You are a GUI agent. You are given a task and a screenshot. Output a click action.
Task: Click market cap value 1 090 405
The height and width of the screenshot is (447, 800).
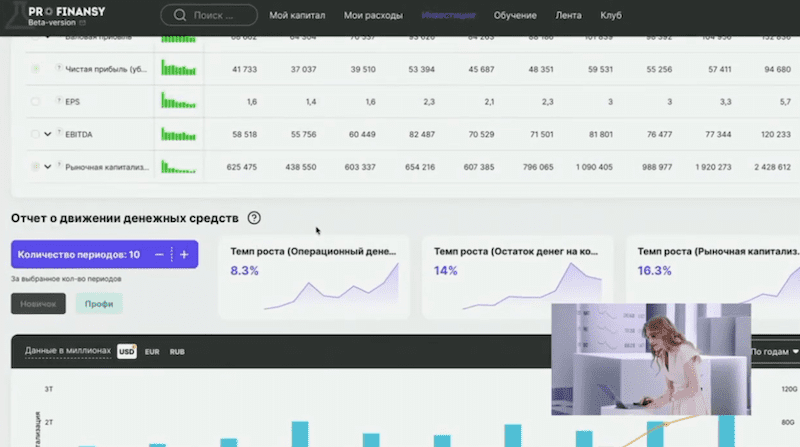click(594, 167)
